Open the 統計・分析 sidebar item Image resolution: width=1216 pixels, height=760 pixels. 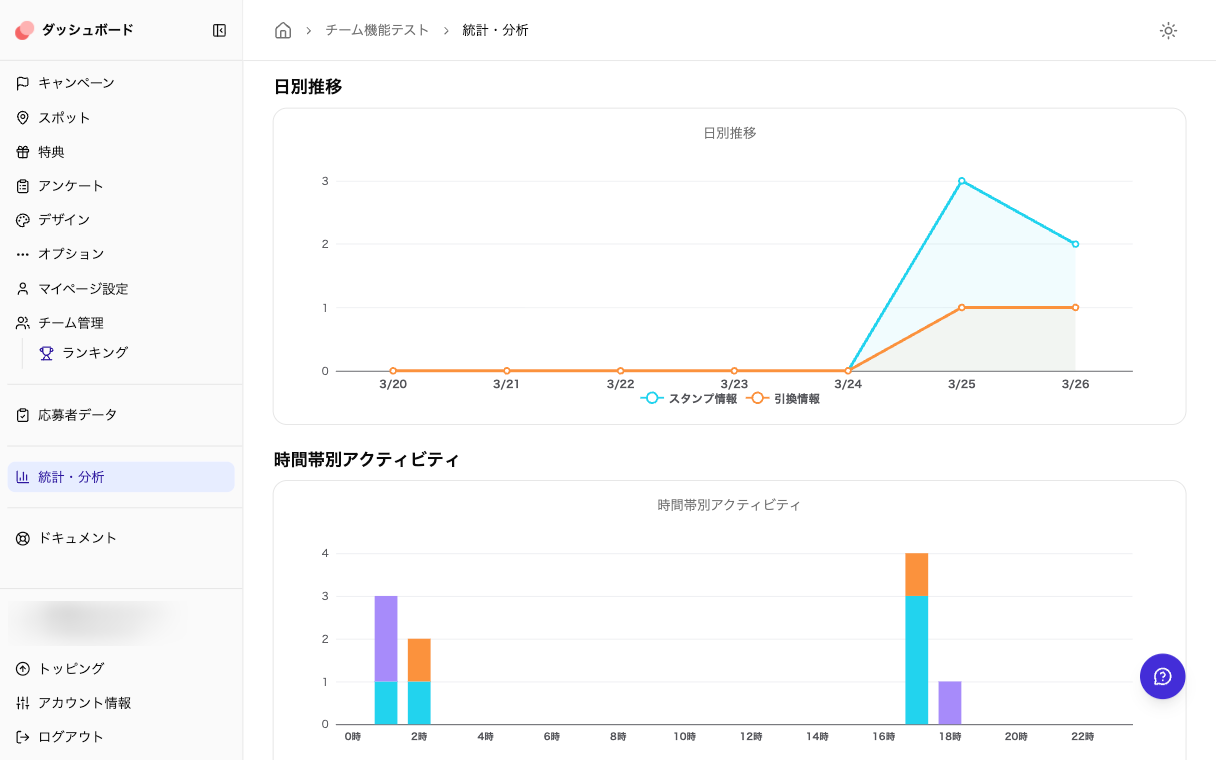click(x=120, y=477)
